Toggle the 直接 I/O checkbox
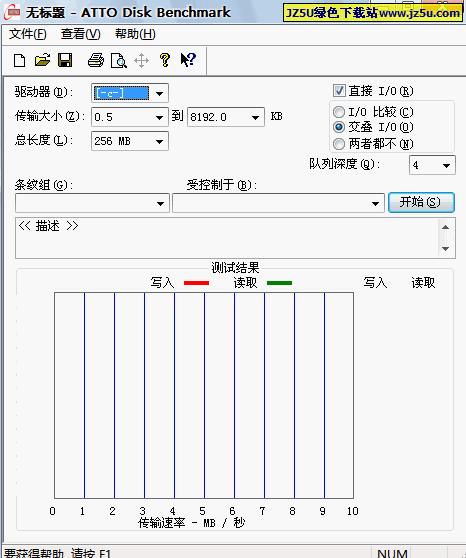Viewport: 466px width, 558px height. coord(339,90)
